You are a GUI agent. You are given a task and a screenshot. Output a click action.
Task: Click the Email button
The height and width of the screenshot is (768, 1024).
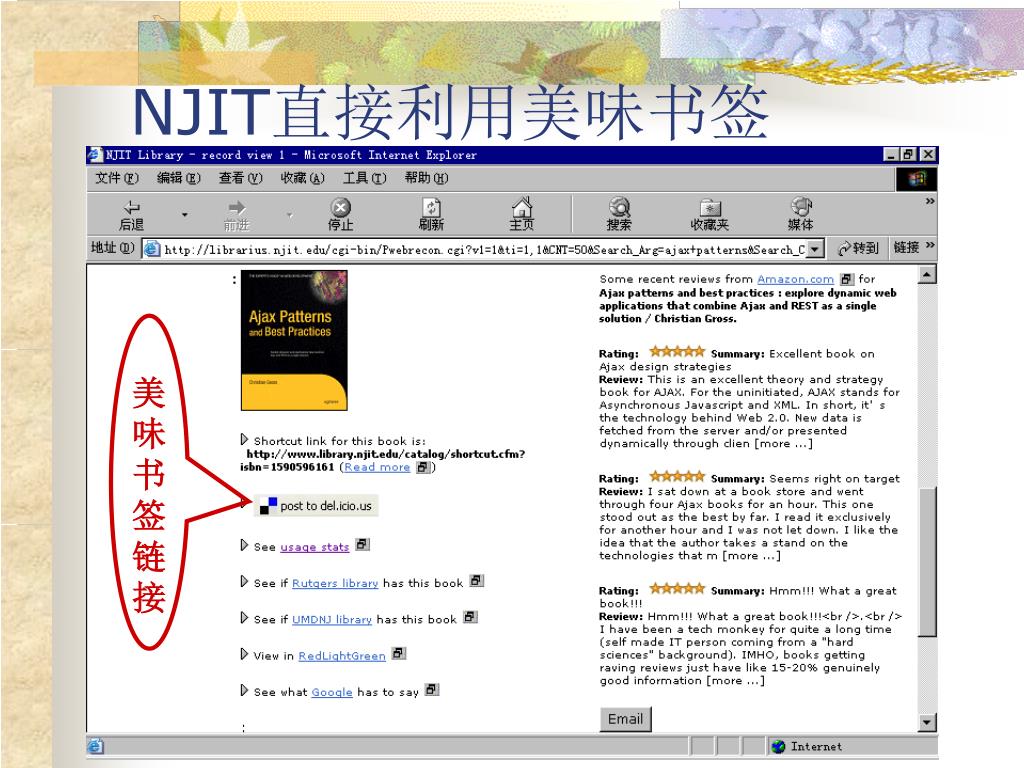click(626, 719)
